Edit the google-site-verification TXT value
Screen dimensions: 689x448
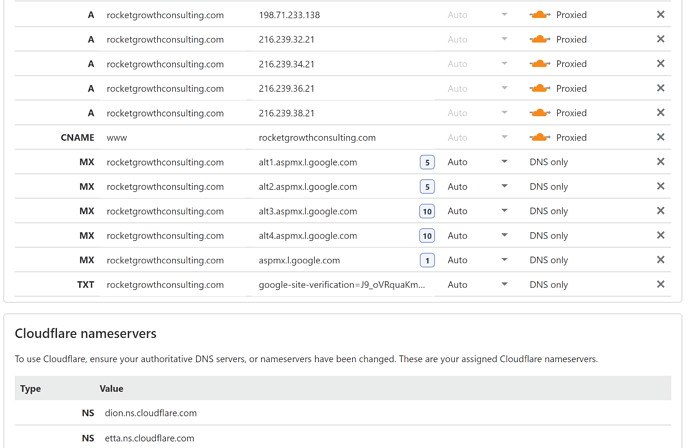click(x=342, y=285)
